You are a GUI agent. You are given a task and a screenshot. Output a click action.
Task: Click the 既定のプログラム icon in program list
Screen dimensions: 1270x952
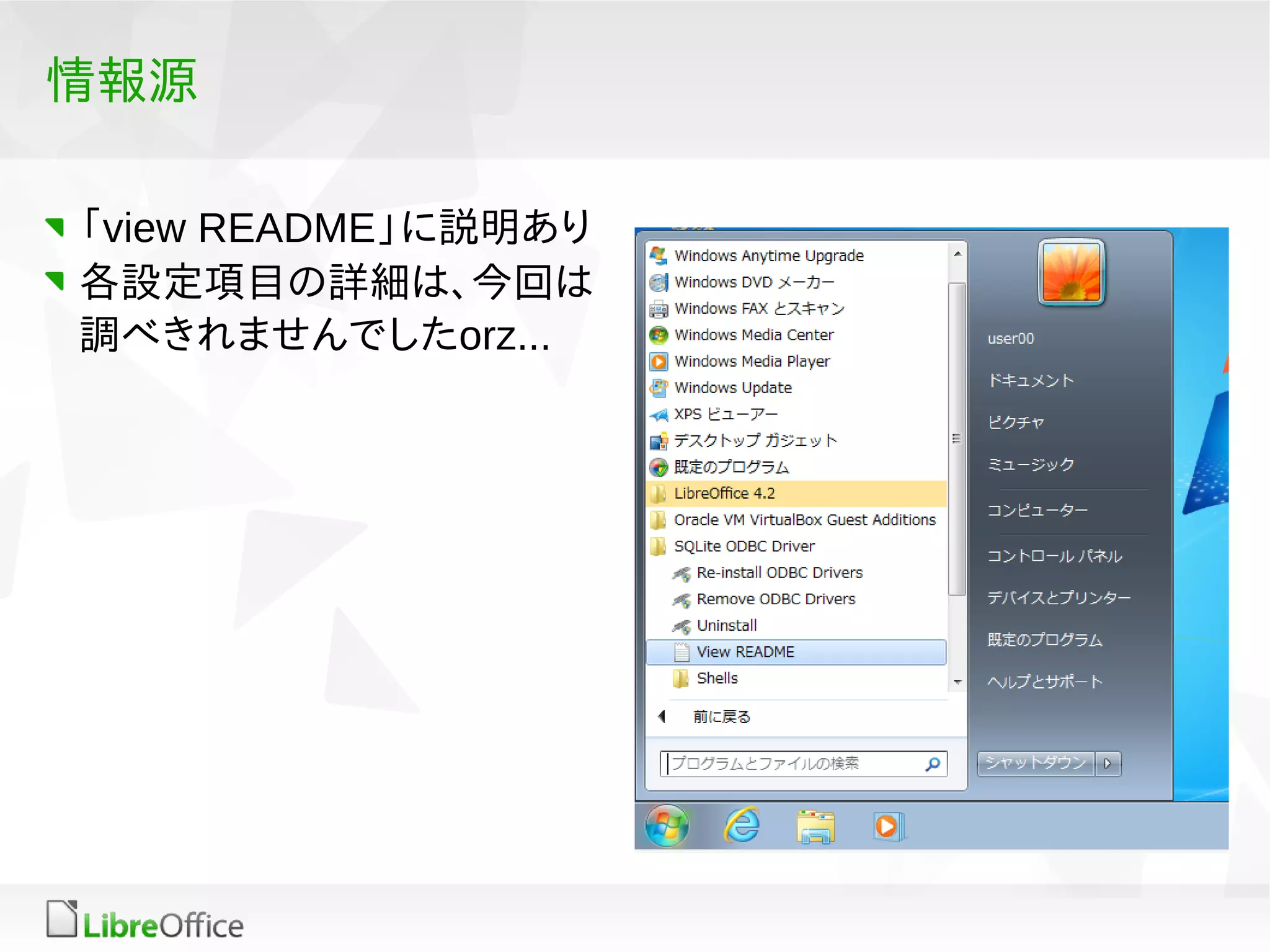(x=658, y=467)
